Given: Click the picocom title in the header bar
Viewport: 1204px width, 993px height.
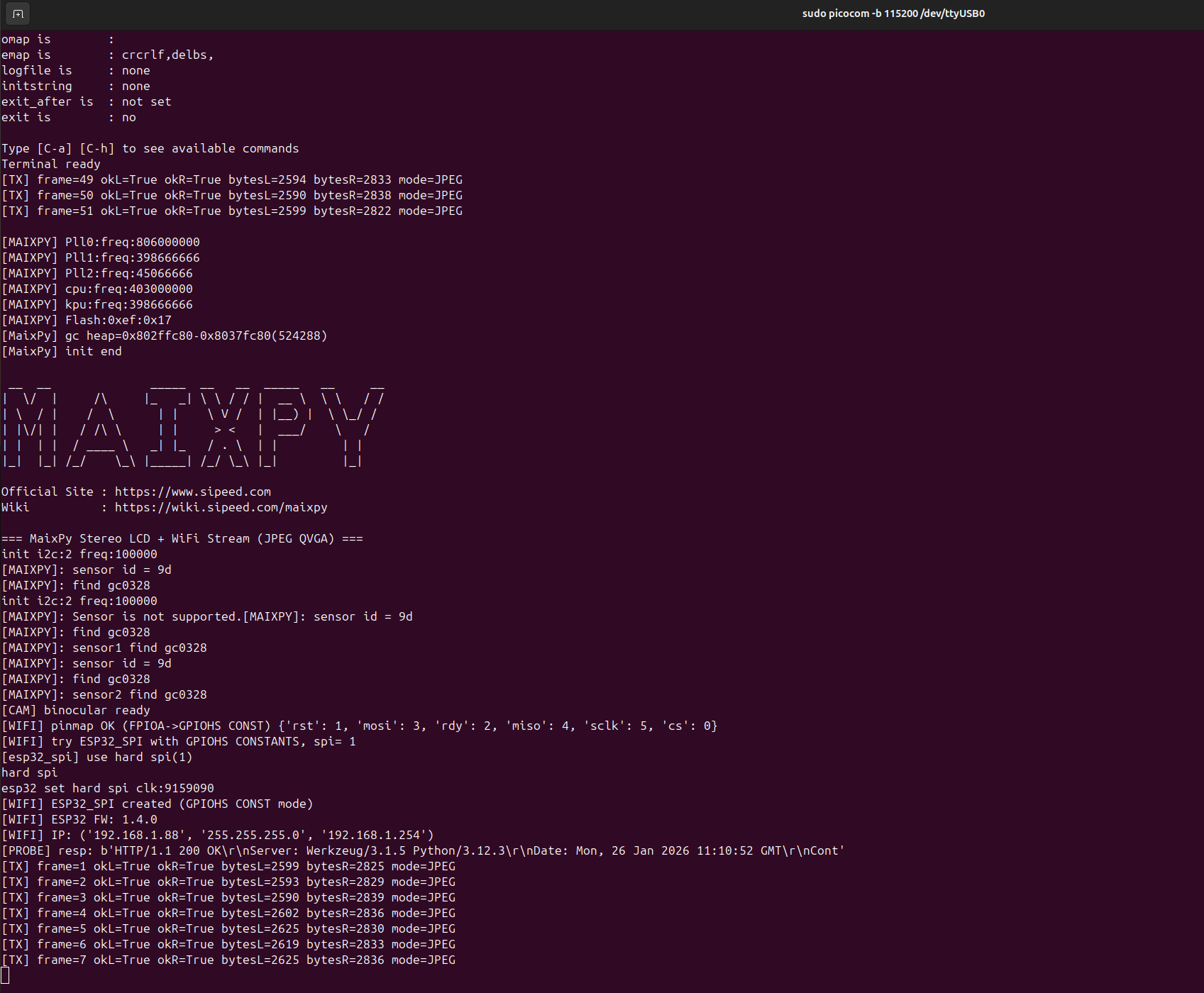Looking at the screenshot, I should (893, 13).
